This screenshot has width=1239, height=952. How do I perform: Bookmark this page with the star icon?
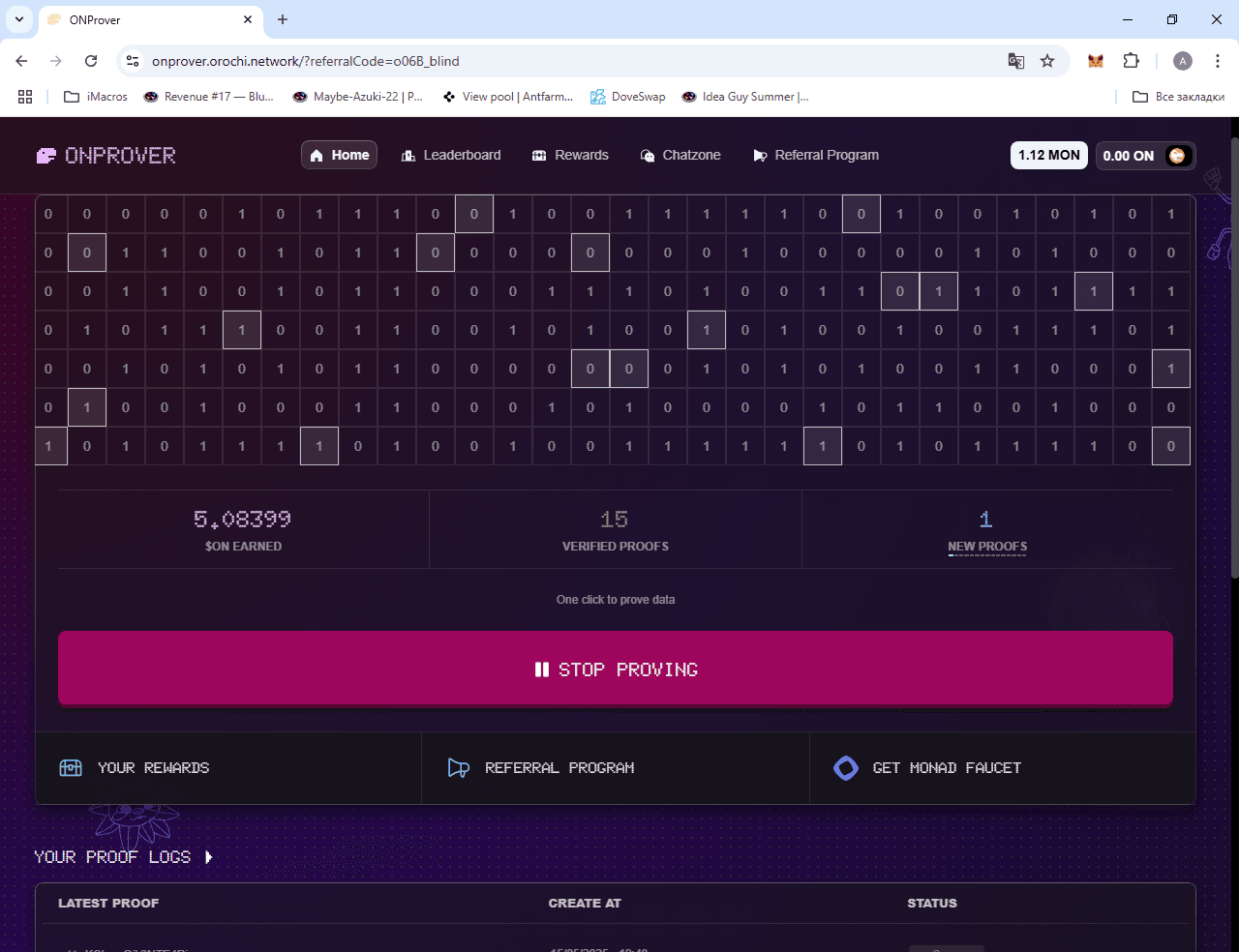click(1047, 61)
